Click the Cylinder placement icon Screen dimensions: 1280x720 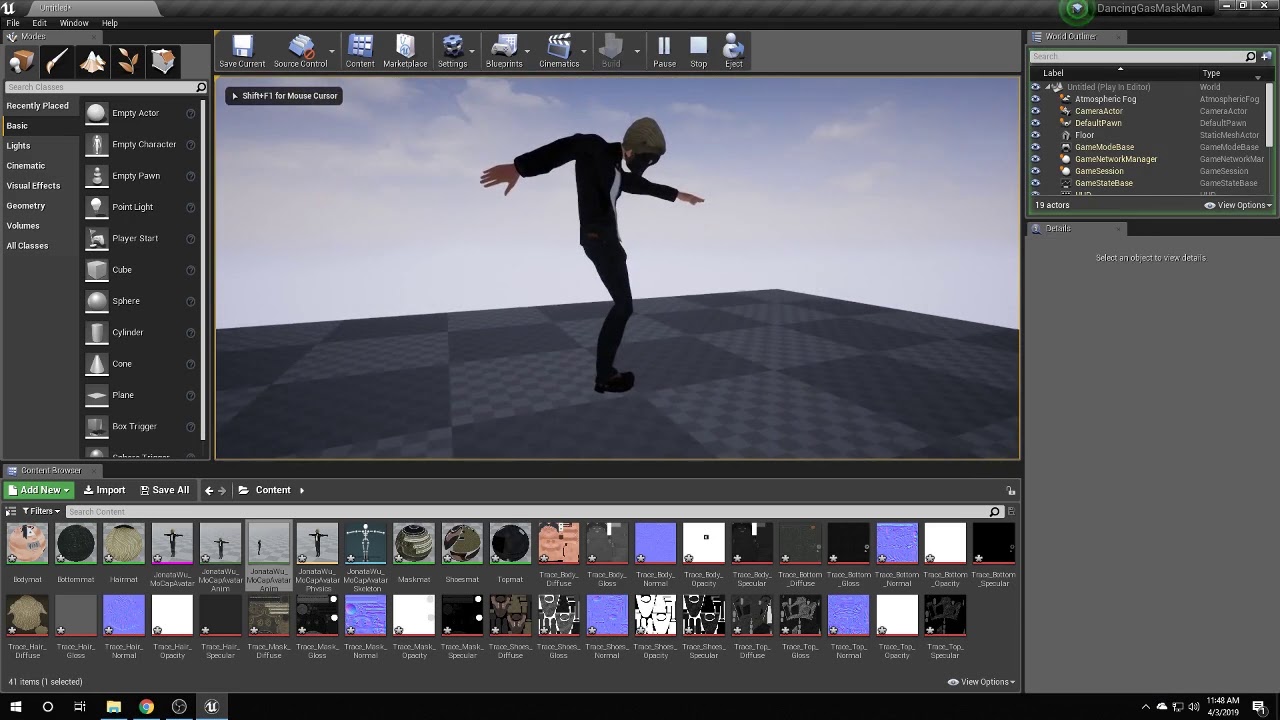coord(96,332)
